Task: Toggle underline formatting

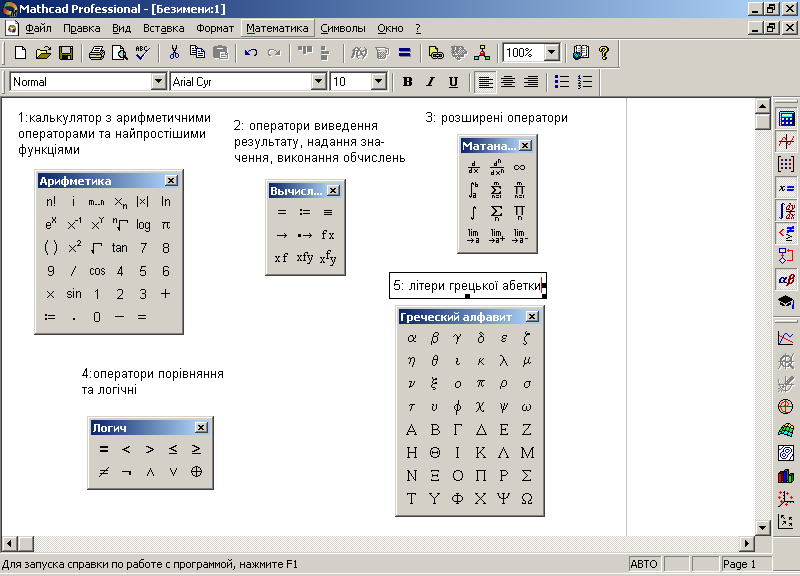Action: (x=453, y=82)
